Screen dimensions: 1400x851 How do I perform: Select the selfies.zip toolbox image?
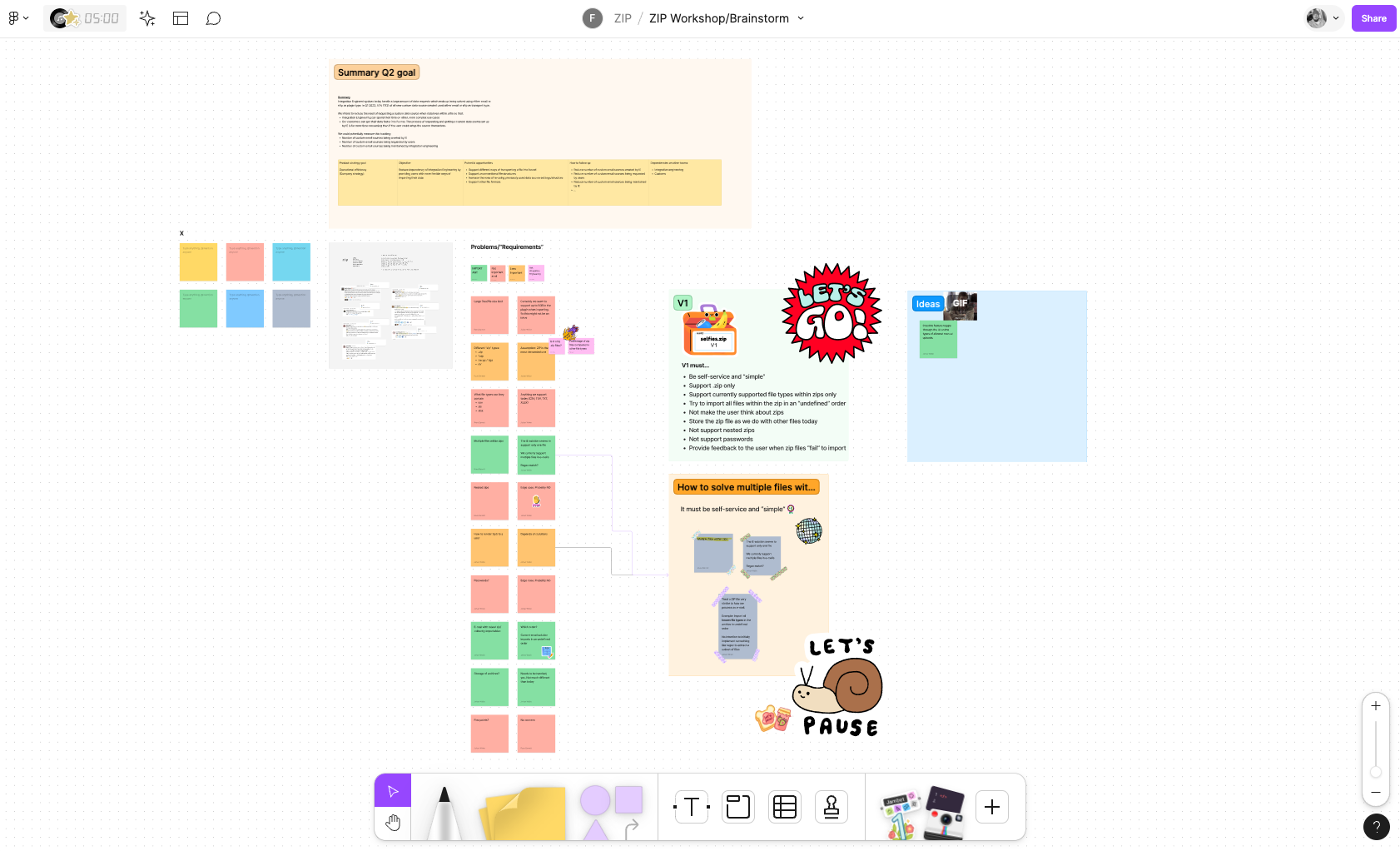710,330
